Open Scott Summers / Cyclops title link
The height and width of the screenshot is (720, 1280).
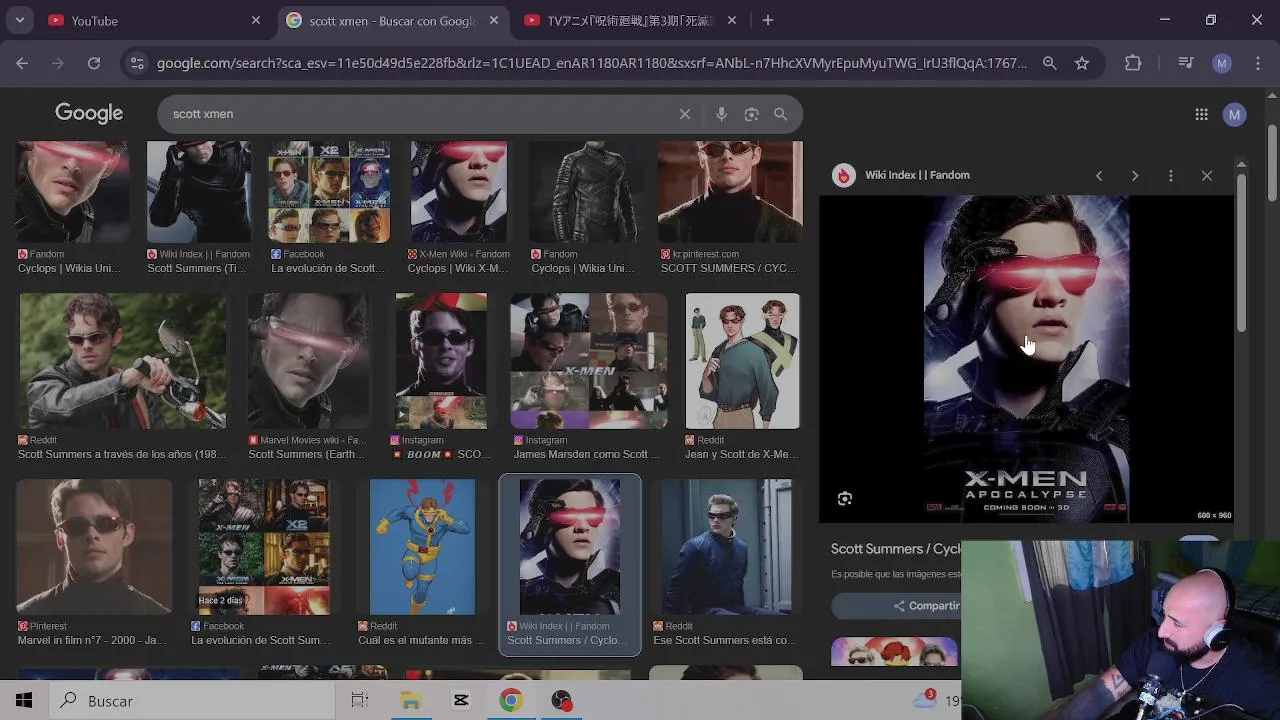click(895, 549)
